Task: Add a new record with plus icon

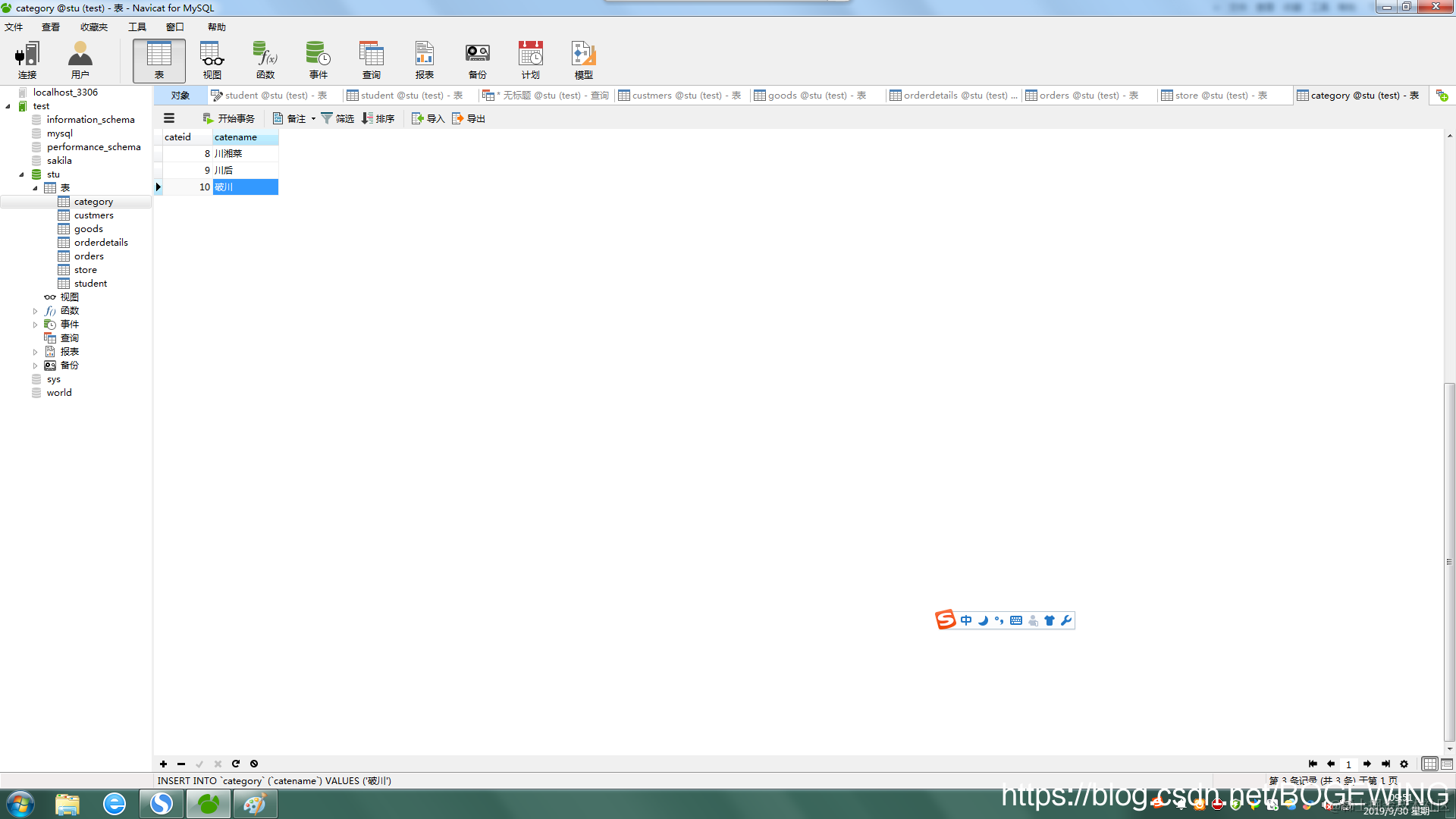Action: click(x=163, y=764)
